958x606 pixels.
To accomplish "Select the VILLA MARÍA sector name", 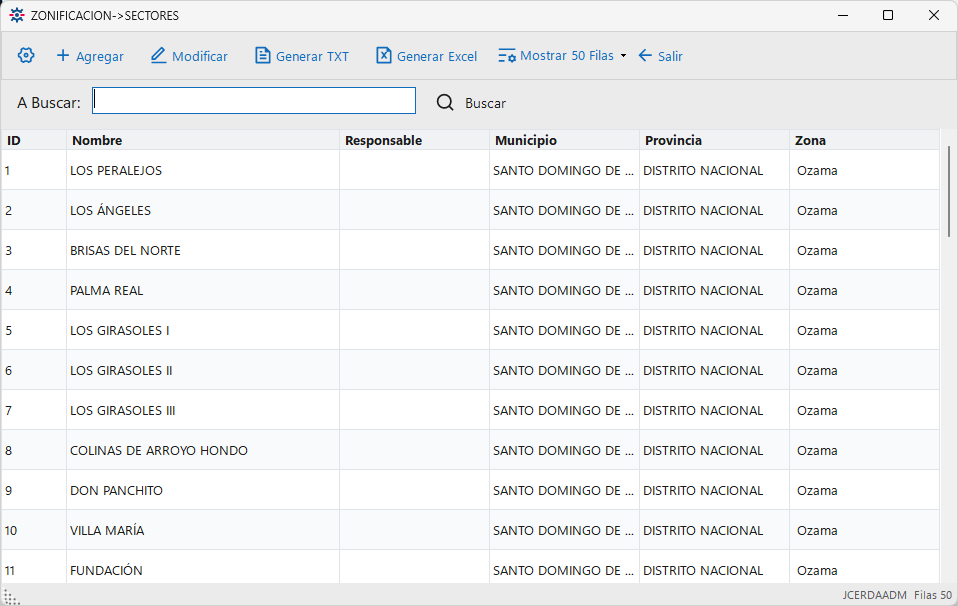I will 108,531.
